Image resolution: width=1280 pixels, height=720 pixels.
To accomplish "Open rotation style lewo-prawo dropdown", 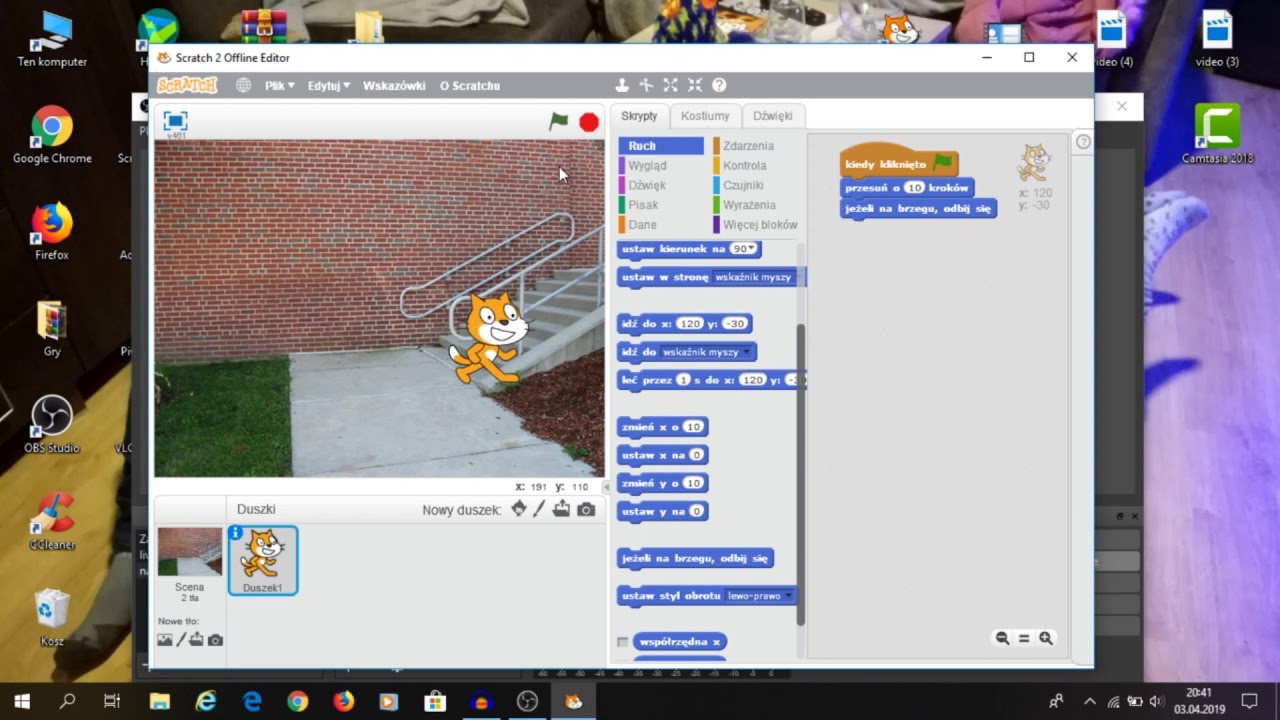I will [x=788, y=596].
